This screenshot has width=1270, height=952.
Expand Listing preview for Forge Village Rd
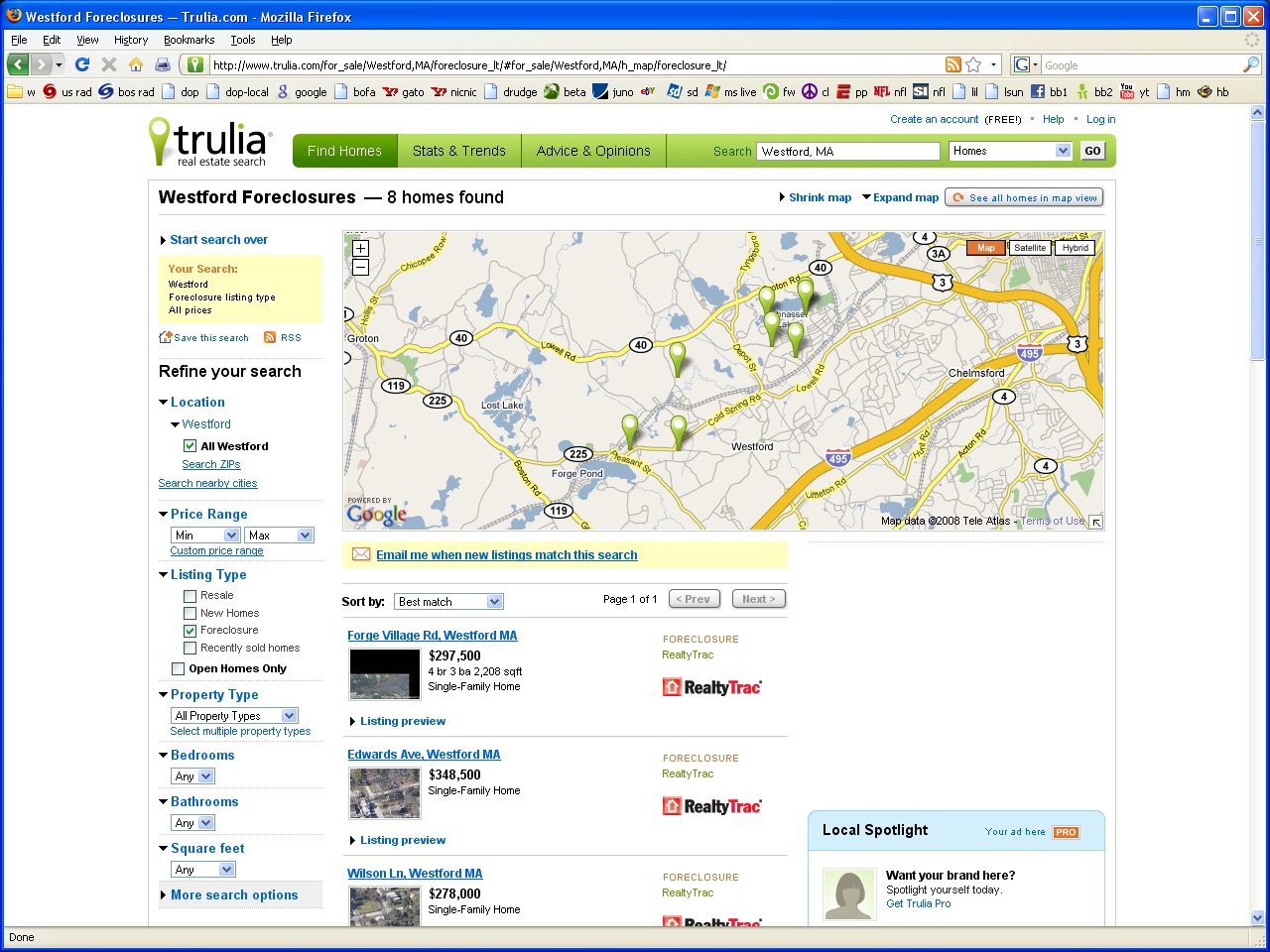[402, 721]
